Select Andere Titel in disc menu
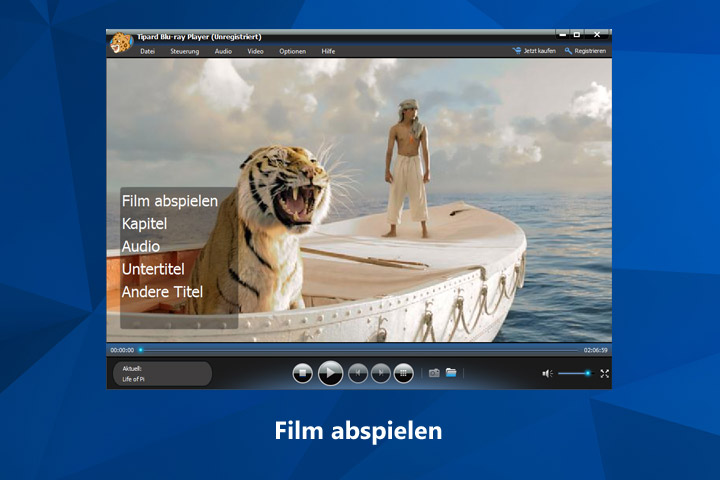 click(x=162, y=292)
